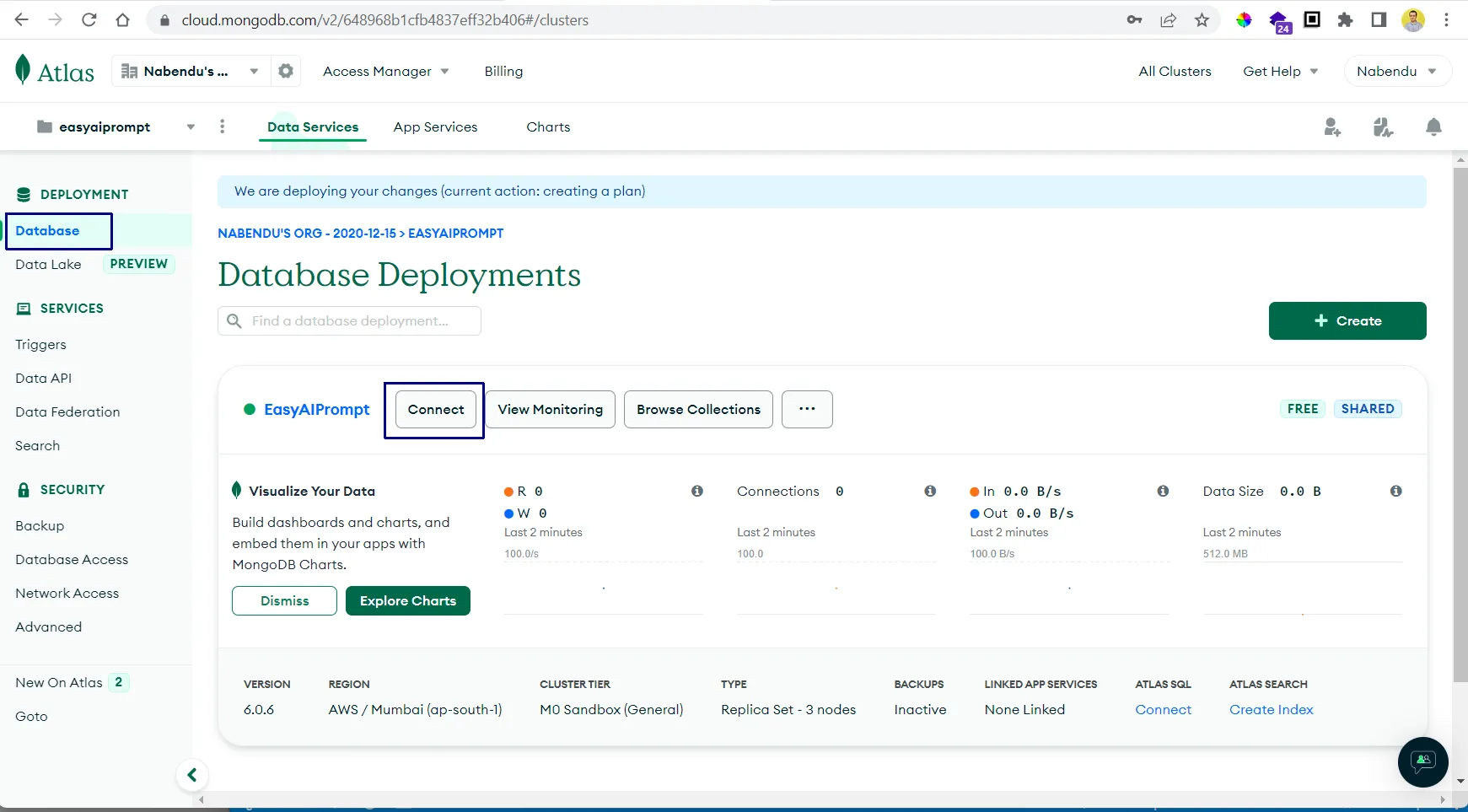Share this page from address bar
Screen dimensions: 1468x812
(1168, 19)
